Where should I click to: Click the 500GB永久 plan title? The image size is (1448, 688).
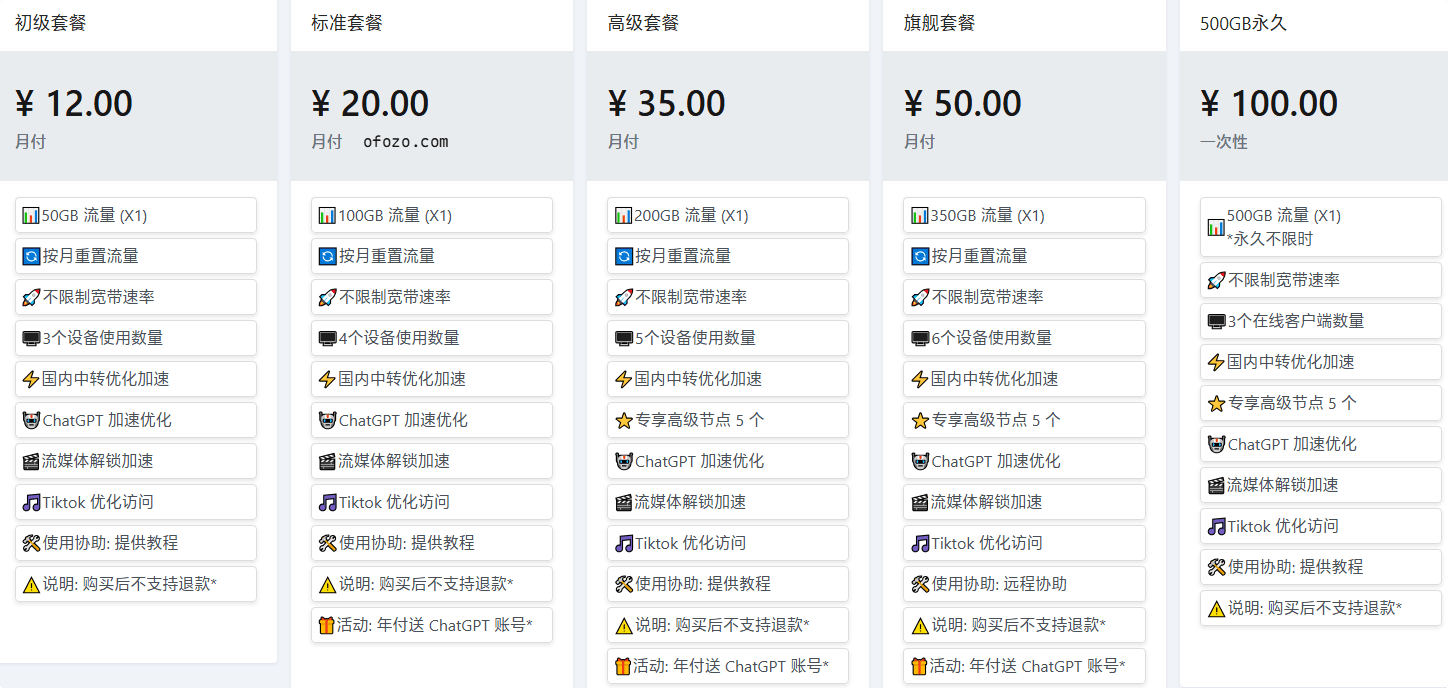click(x=1243, y=23)
